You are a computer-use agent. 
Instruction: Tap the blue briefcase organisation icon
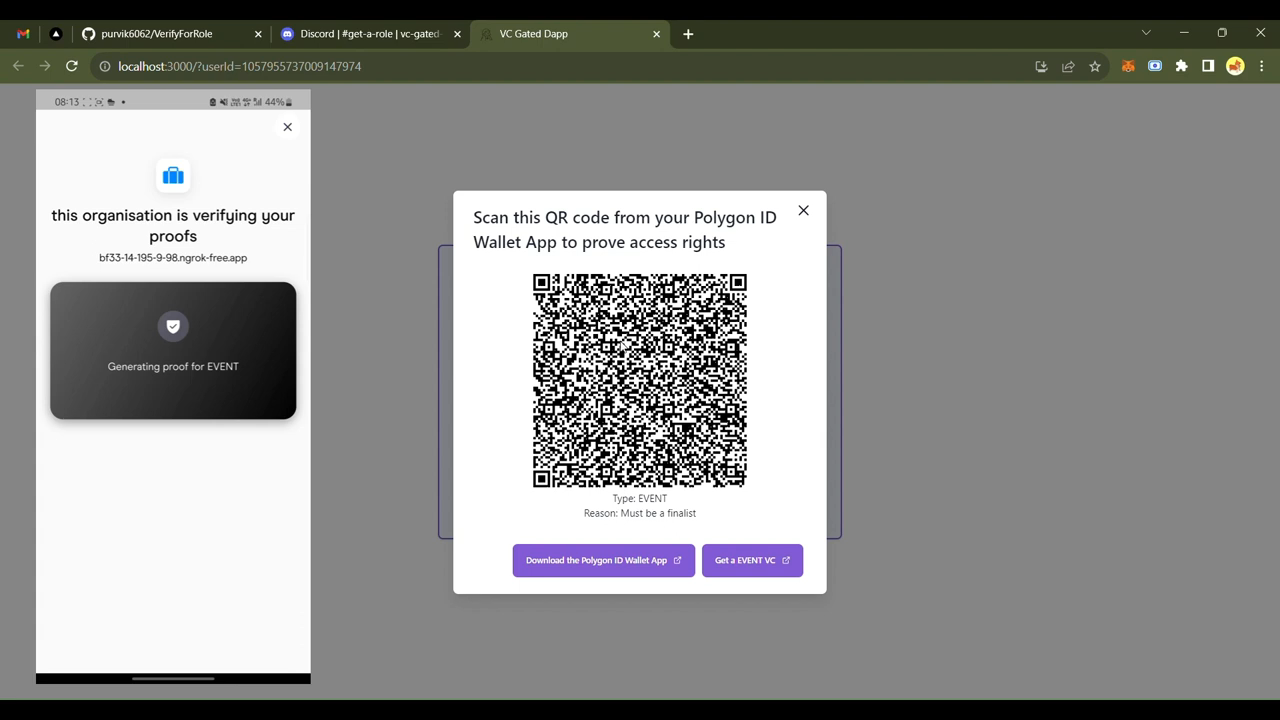tap(173, 176)
